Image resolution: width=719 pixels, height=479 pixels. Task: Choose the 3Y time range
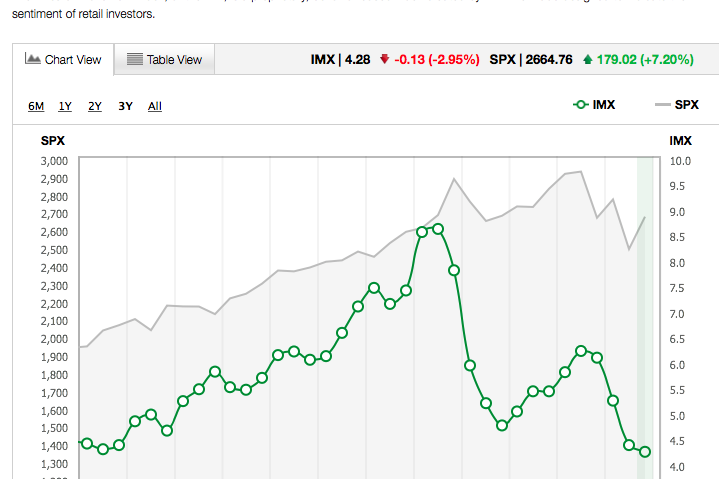[125, 106]
